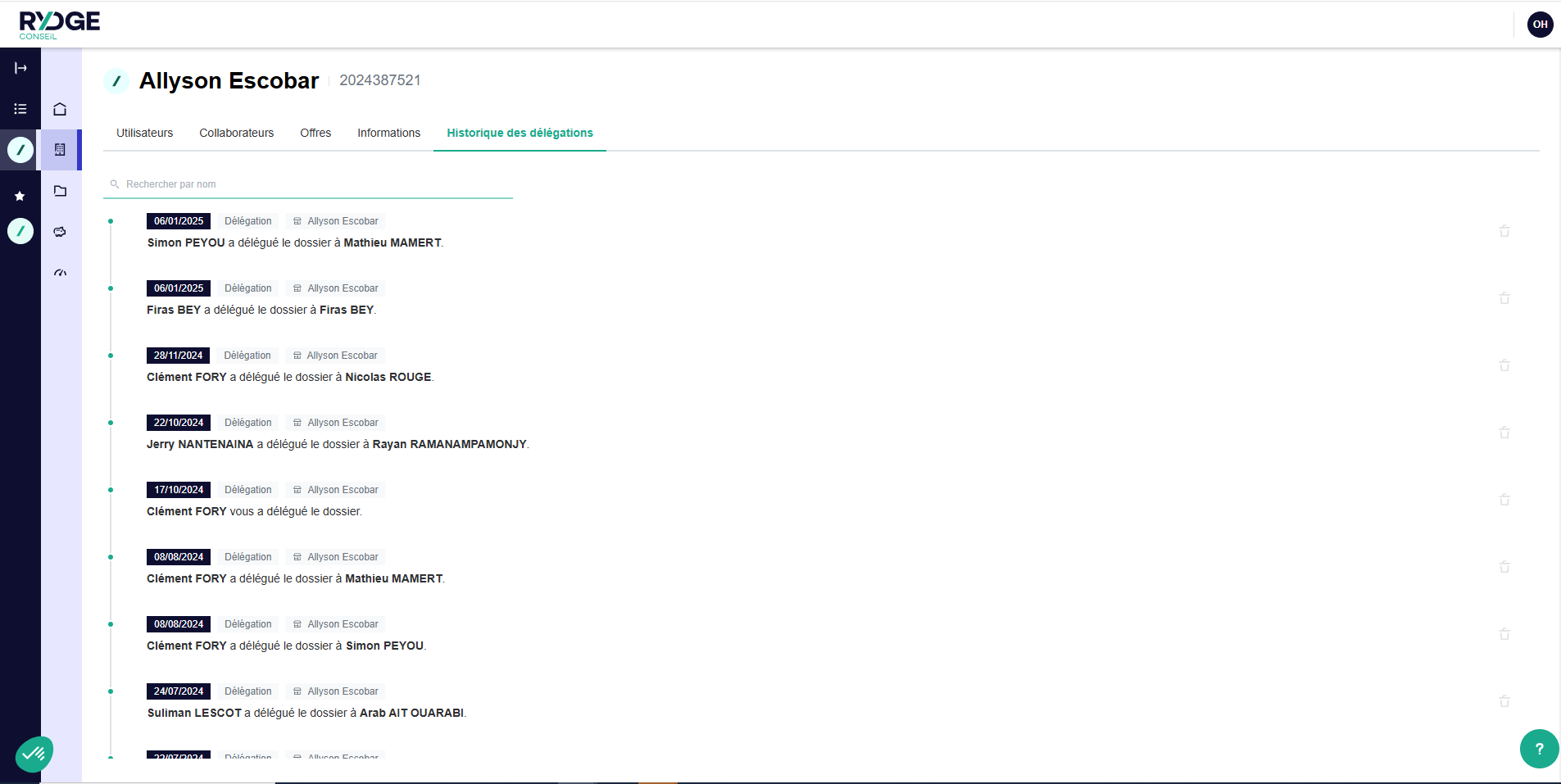The height and width of the screenshot is (784, 1561).
Task: Click text 'Clément FORY a délégué le dossier à Mathieu MAMERT'
Action: coord(296,578)
